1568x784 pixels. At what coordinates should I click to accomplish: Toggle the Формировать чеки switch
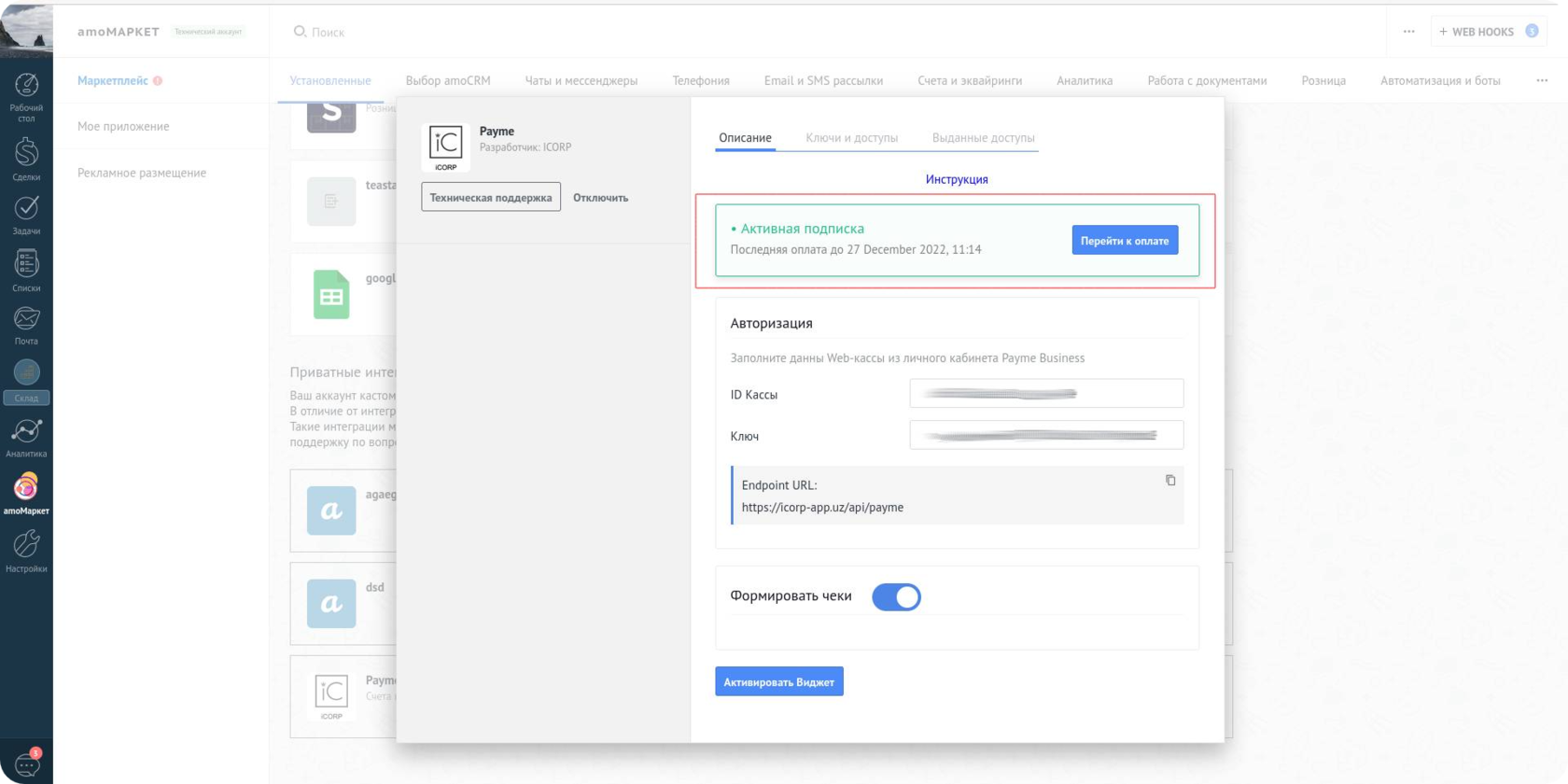click(896, 597)
